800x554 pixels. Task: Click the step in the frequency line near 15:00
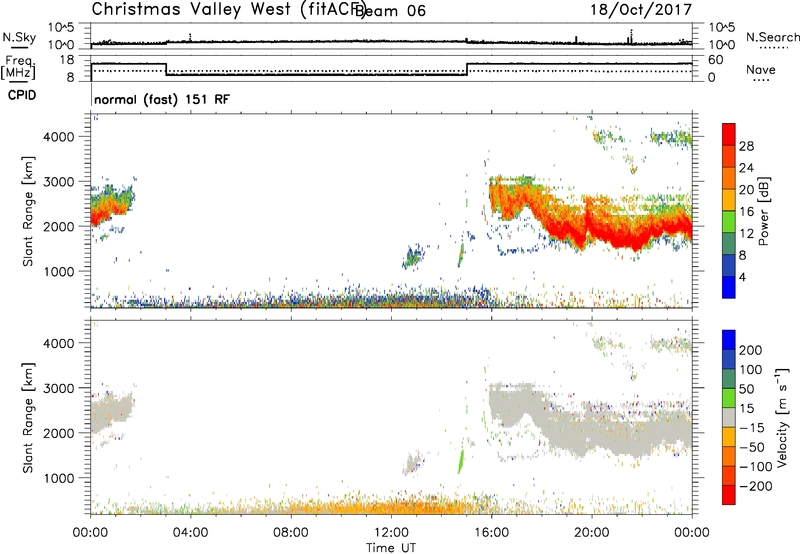pyautogui.click(x=467, y=69)
